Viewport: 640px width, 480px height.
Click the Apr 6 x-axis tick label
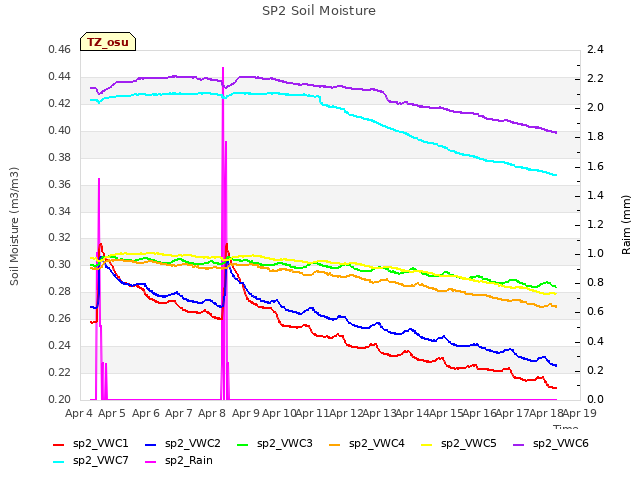click(145, 413)
